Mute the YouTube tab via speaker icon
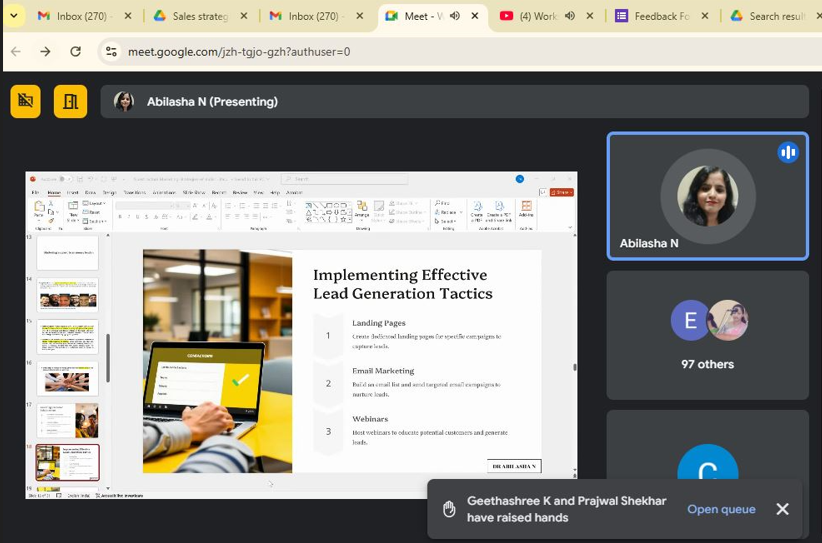Screen dimensions: 822x543 point(569,16)
